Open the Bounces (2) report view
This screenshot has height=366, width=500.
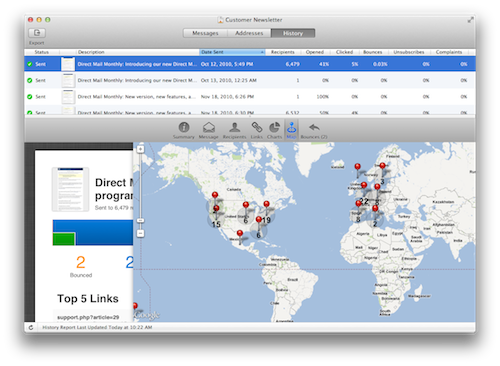(x=314, y=130)
